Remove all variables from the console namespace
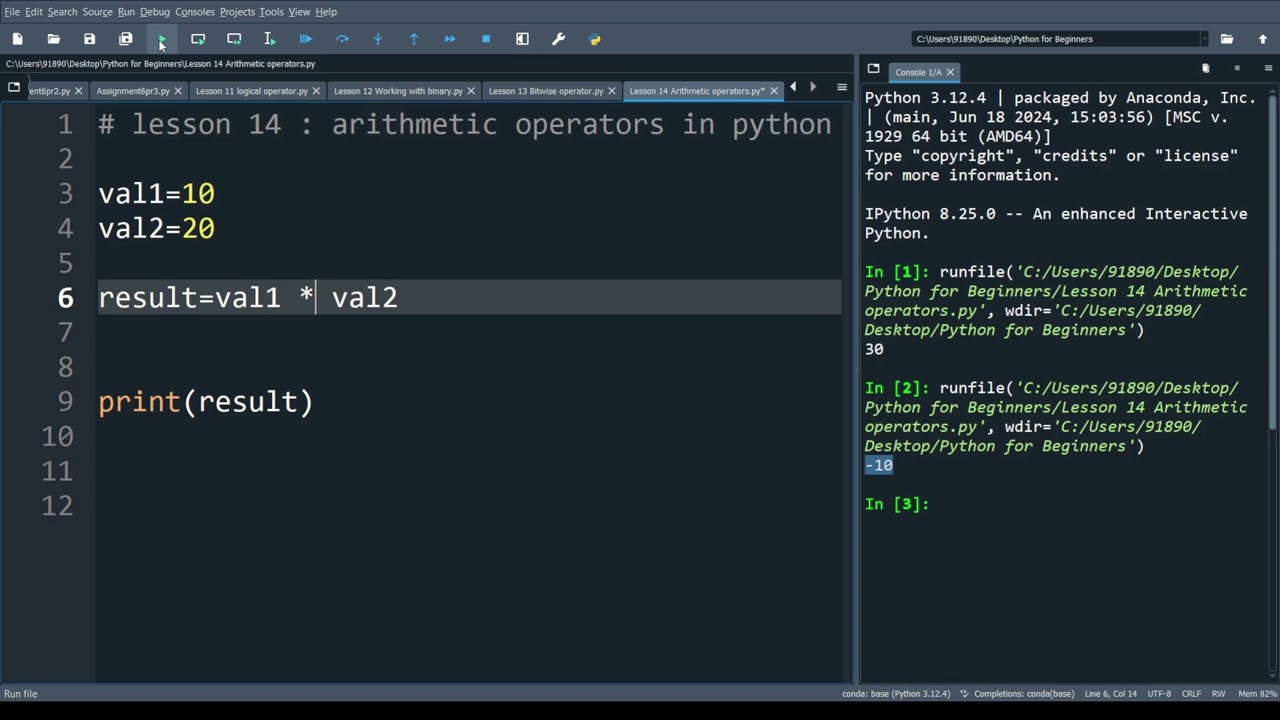Viewport: 1280px width, 720px height. coord(1205,68)
